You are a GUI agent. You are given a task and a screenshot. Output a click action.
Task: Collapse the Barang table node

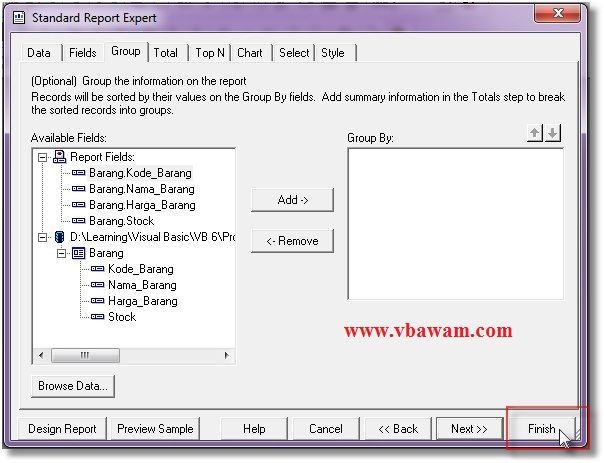61,253
